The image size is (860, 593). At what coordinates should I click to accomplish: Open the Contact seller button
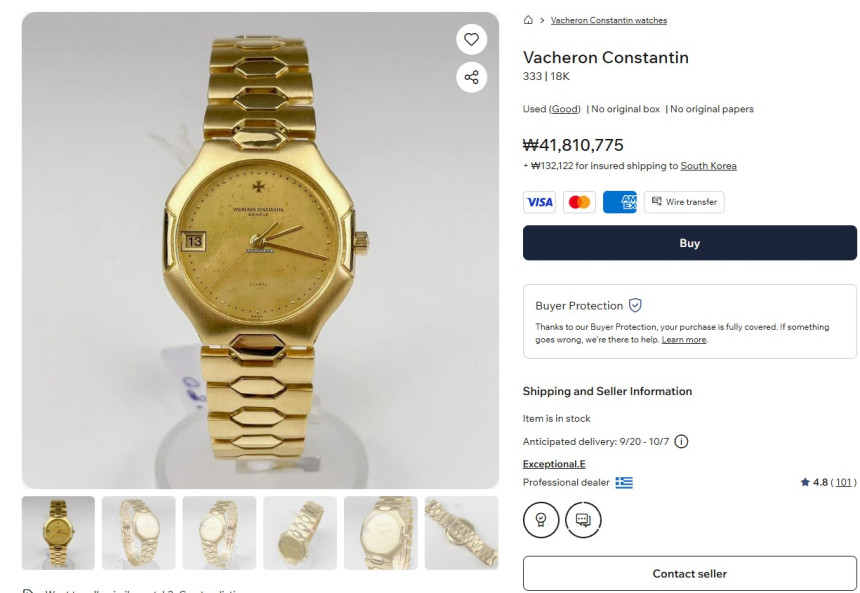689,573
